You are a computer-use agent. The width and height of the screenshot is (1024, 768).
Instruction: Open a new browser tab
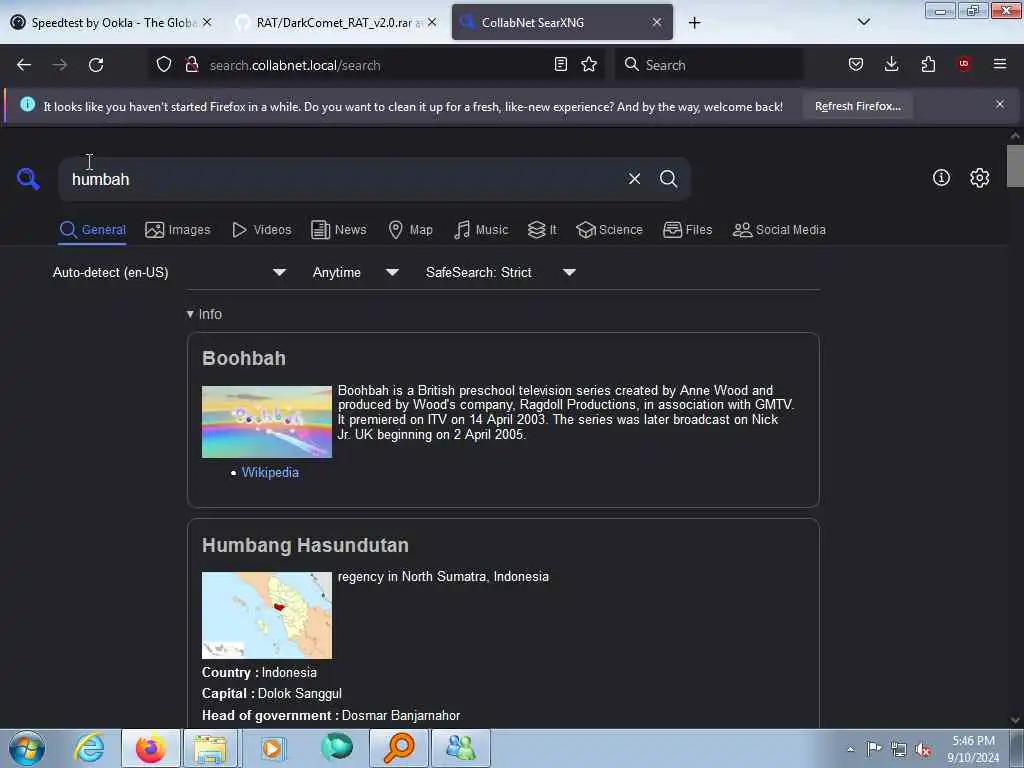tap(694, 23)
